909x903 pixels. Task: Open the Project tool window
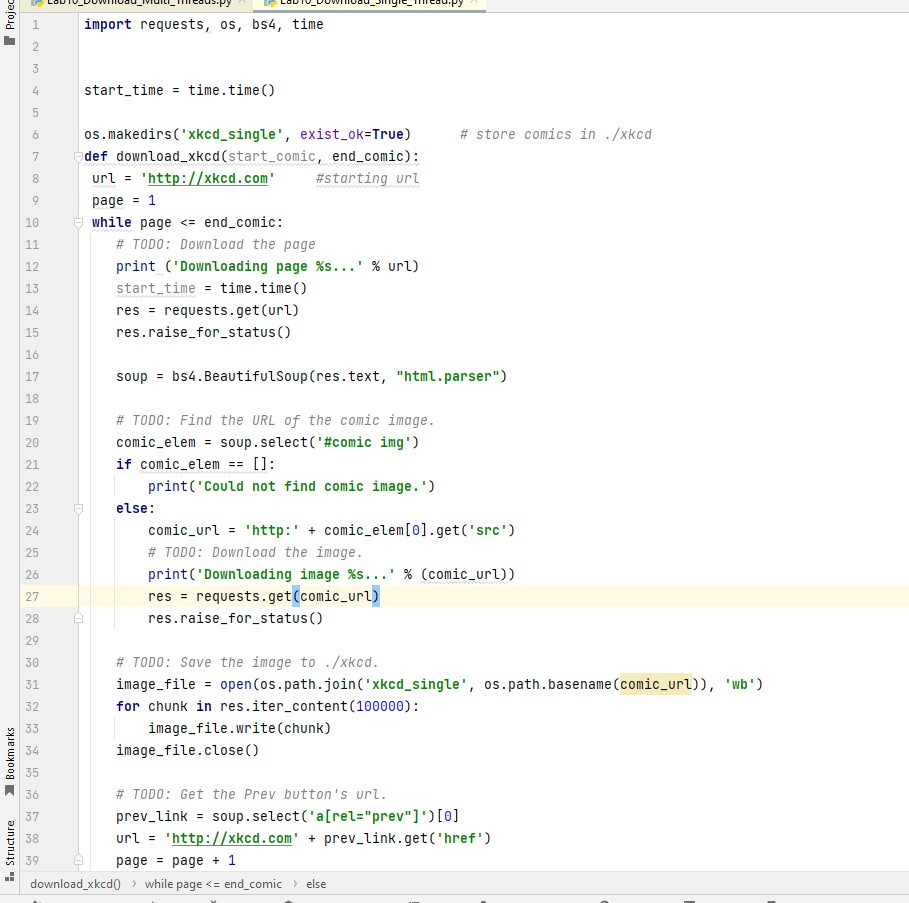click(x=9, y=23)
